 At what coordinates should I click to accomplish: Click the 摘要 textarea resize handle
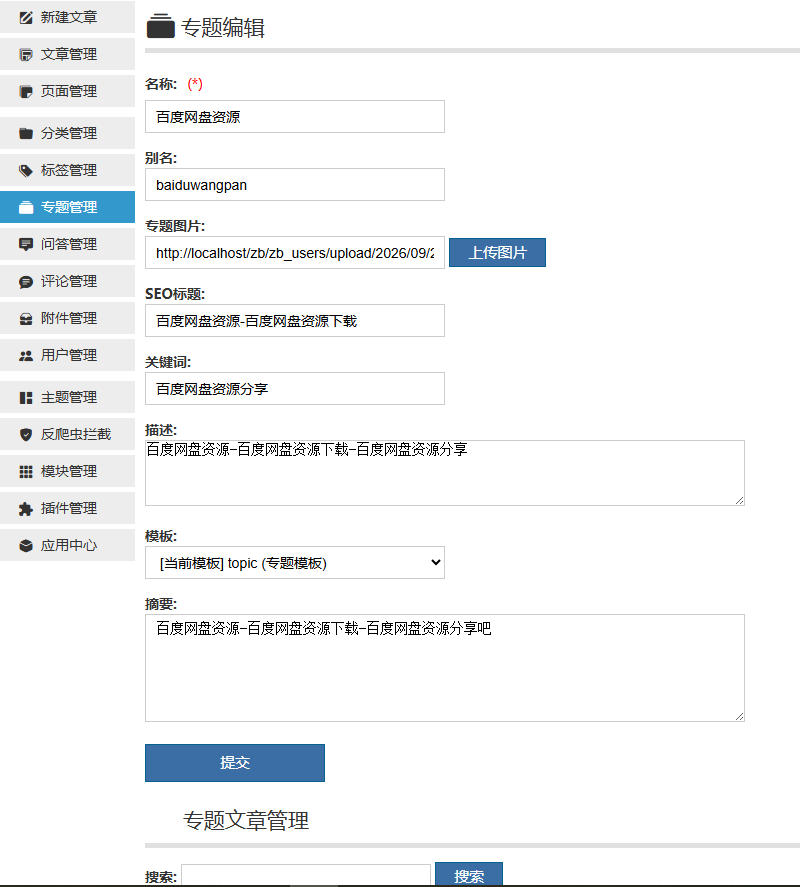point(739,716)
